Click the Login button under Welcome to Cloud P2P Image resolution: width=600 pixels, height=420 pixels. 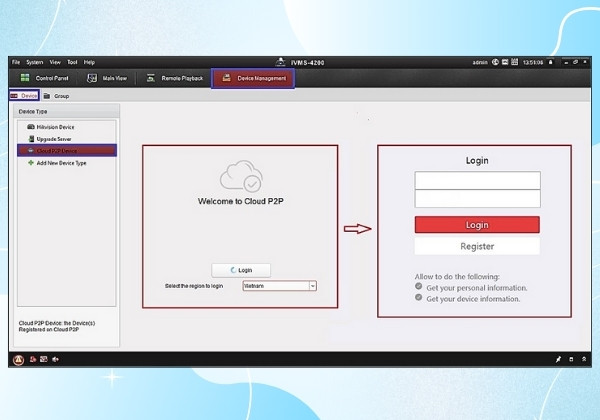(x=241, y=270)
